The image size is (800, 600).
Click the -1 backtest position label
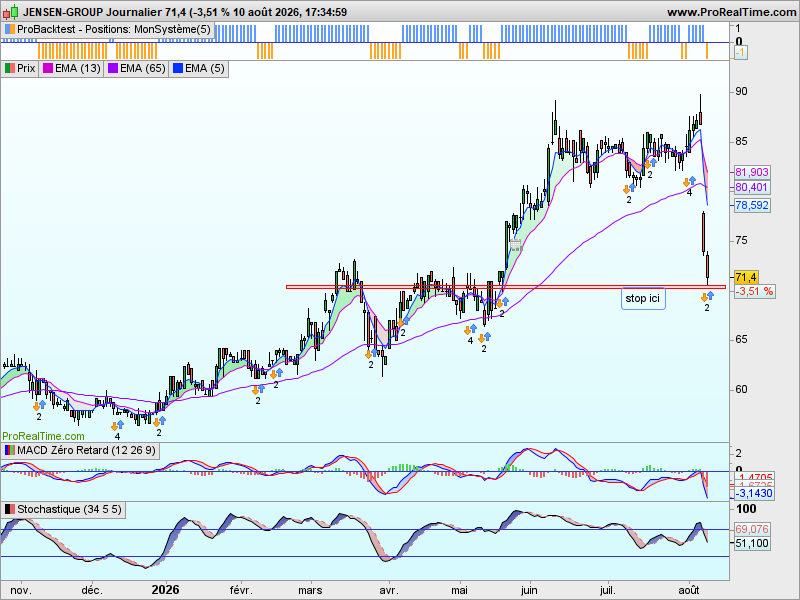[x=740, y=53]
